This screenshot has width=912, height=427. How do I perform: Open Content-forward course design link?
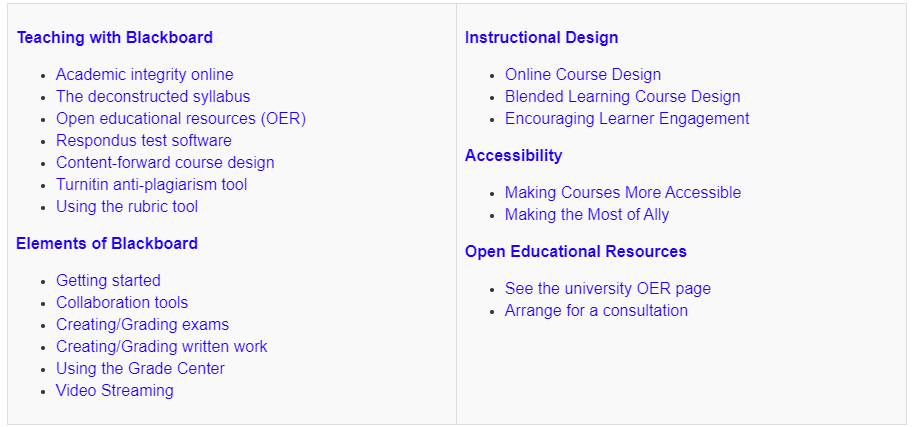coord(165,162)
